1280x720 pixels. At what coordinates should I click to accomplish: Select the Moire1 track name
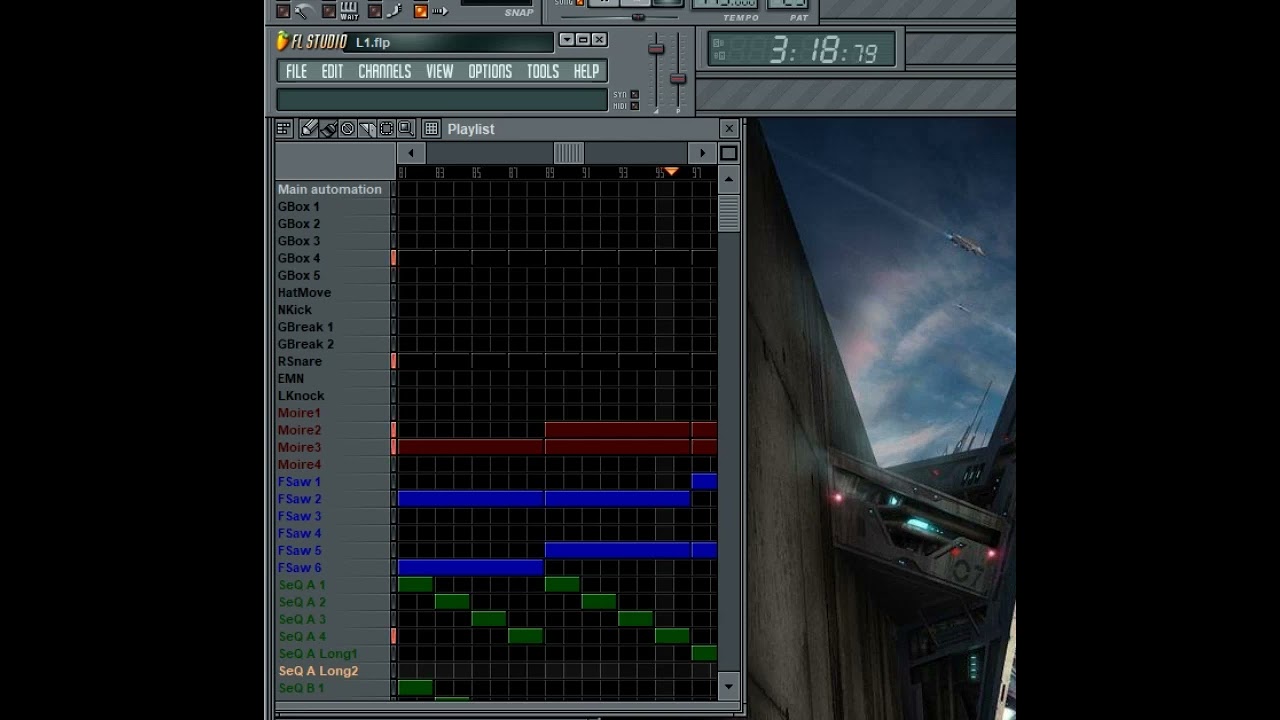click(x=299, y=413)
